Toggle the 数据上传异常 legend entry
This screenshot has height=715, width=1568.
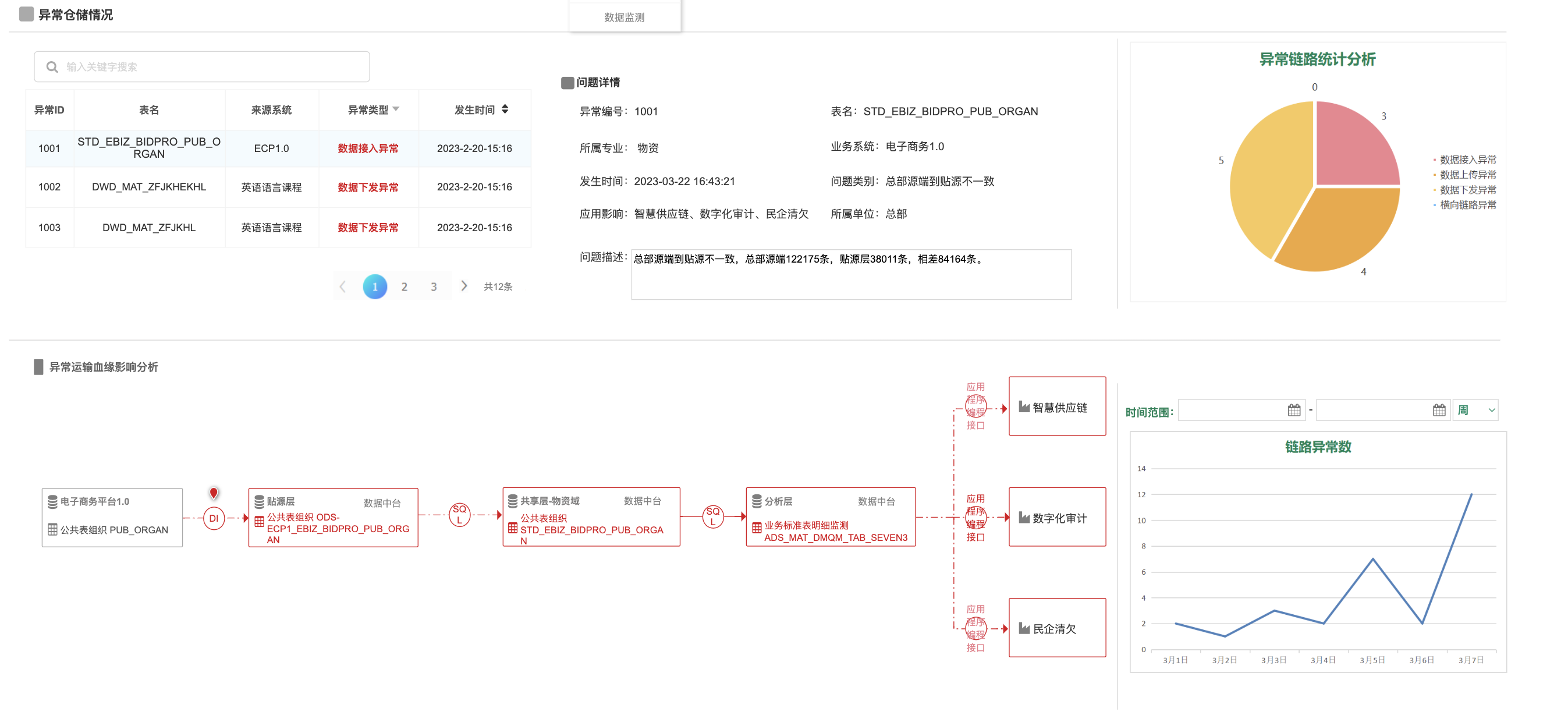[1466, 175]
